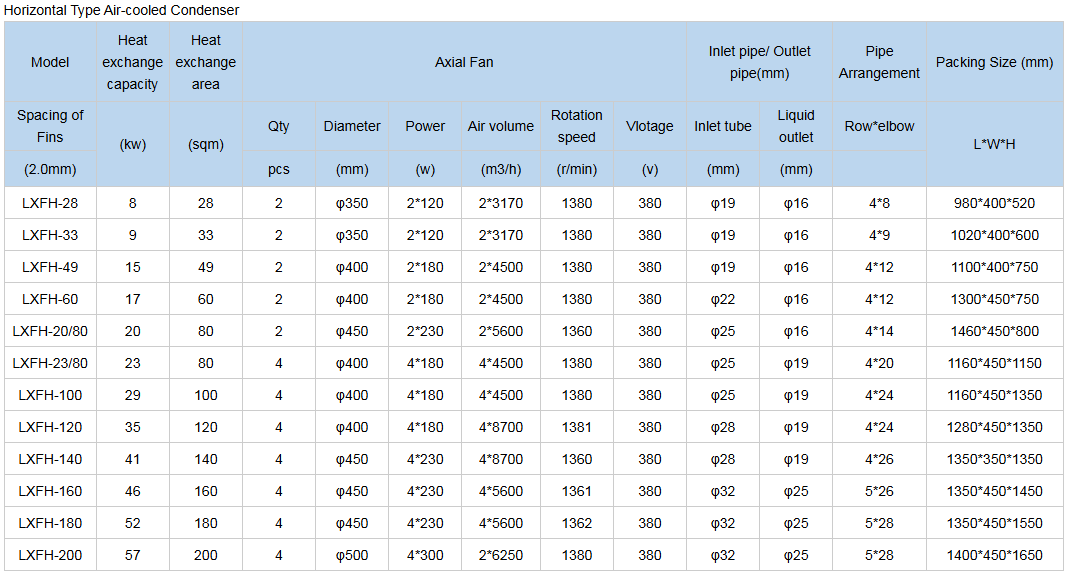The image size is (1075, 578).
Task: Click the LXFH-28 model cell
Action: tap(50, 203)
